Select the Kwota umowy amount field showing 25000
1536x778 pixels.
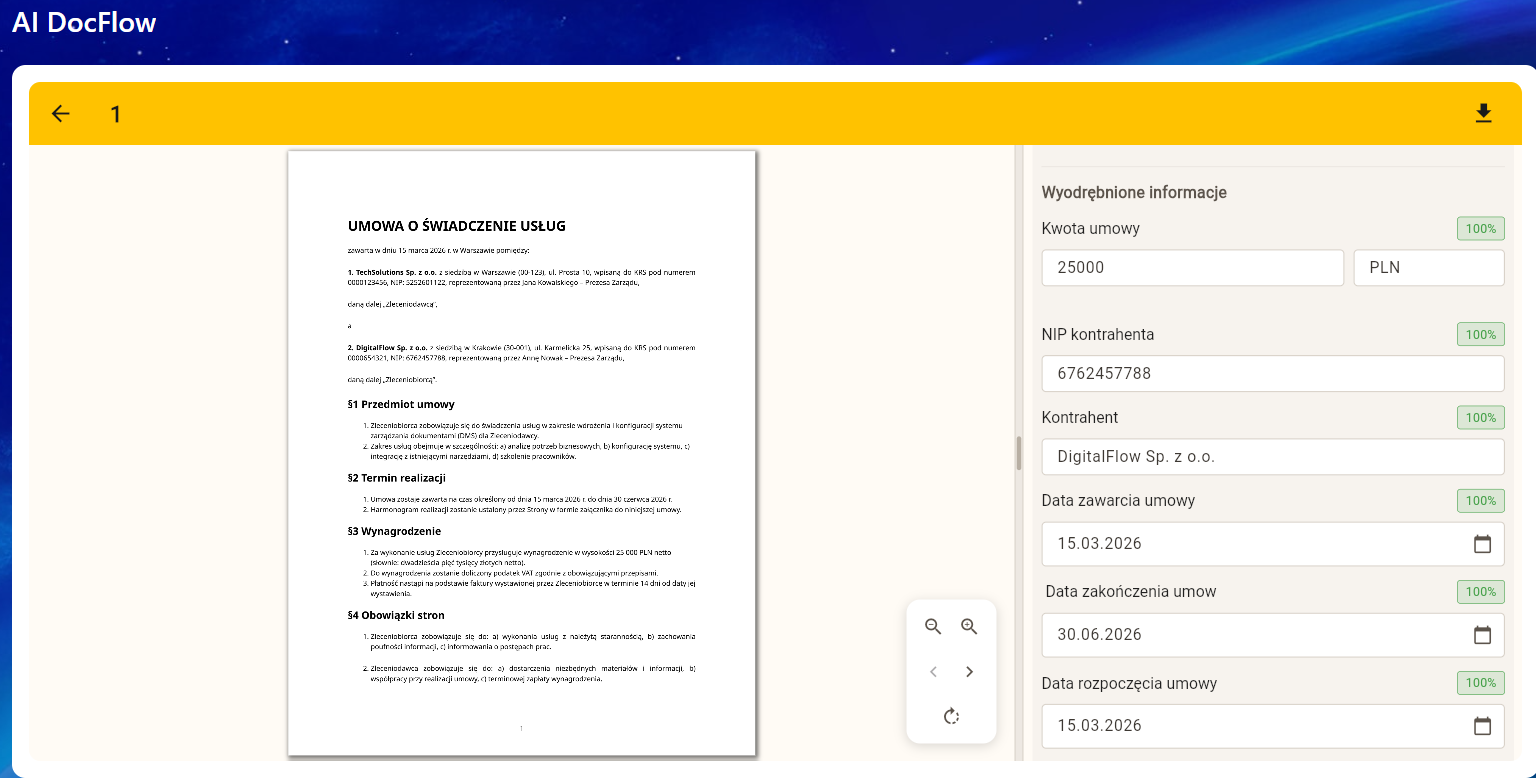click(1192, 267)
